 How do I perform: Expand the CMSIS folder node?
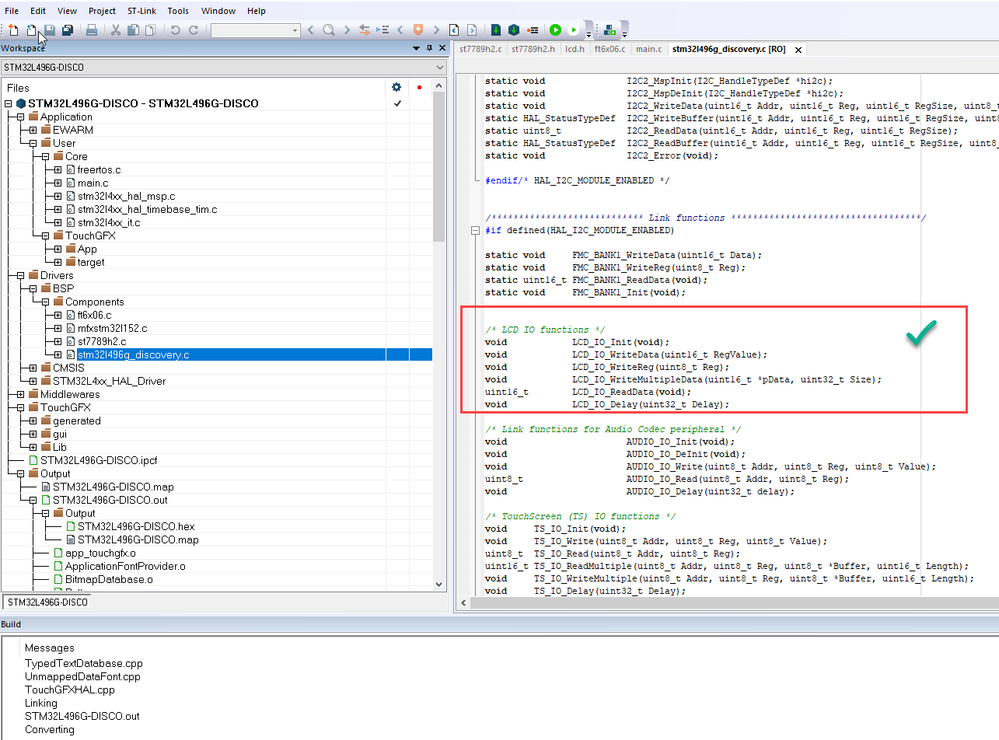(32, 368)
